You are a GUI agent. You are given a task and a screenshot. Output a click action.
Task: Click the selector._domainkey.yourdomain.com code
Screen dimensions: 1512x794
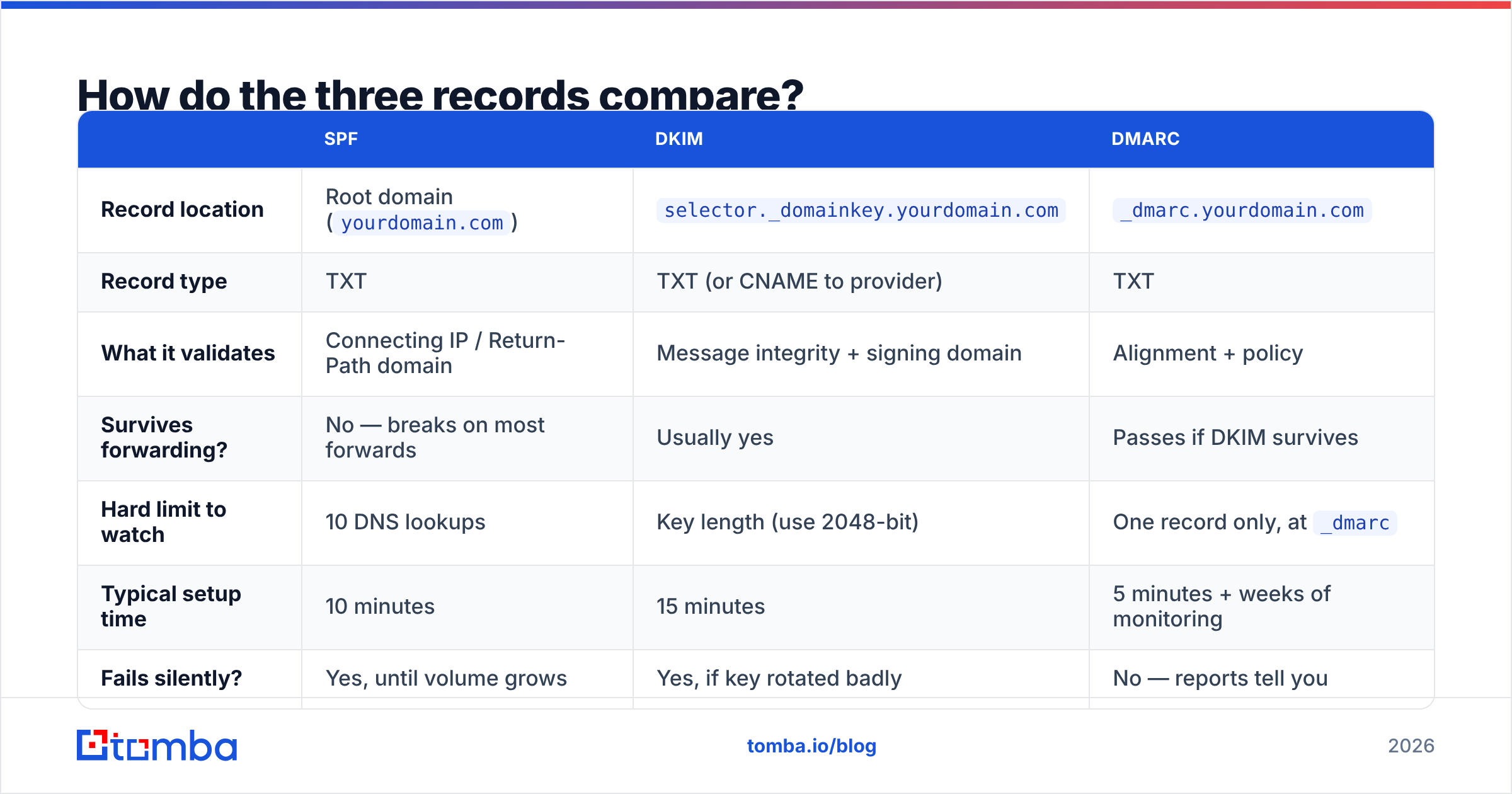[861, 210]
